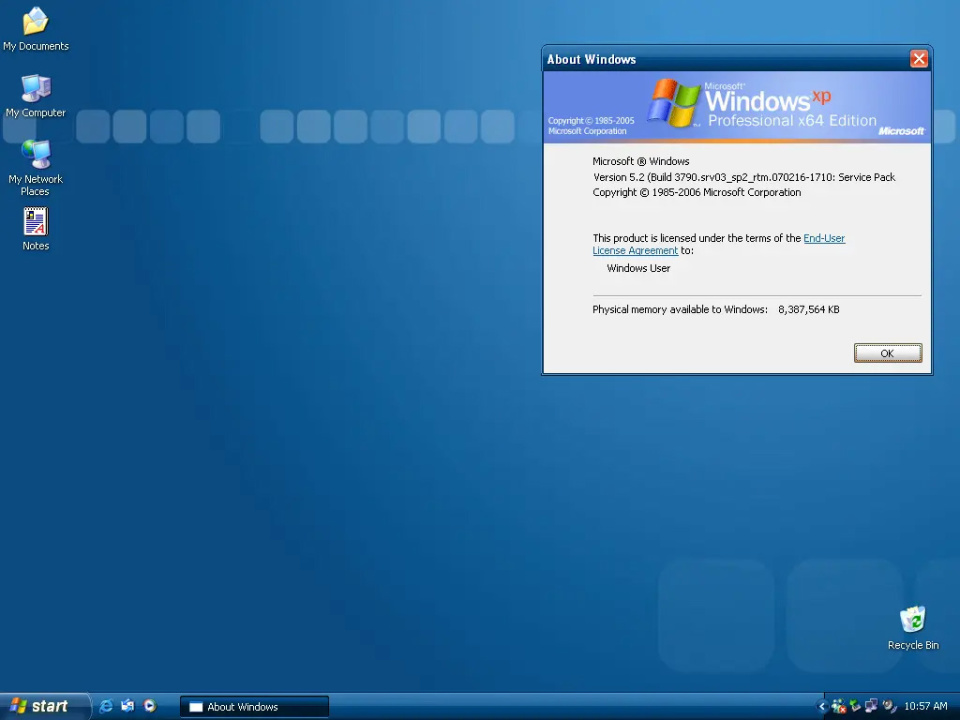960x720 pixels.
Task: Click the taskbar clock showing 10:57 AM
Action: point(926,707)
